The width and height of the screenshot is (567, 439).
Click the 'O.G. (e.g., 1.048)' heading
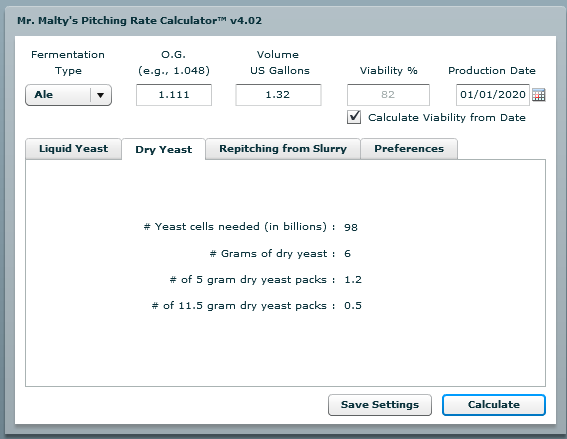174,63
